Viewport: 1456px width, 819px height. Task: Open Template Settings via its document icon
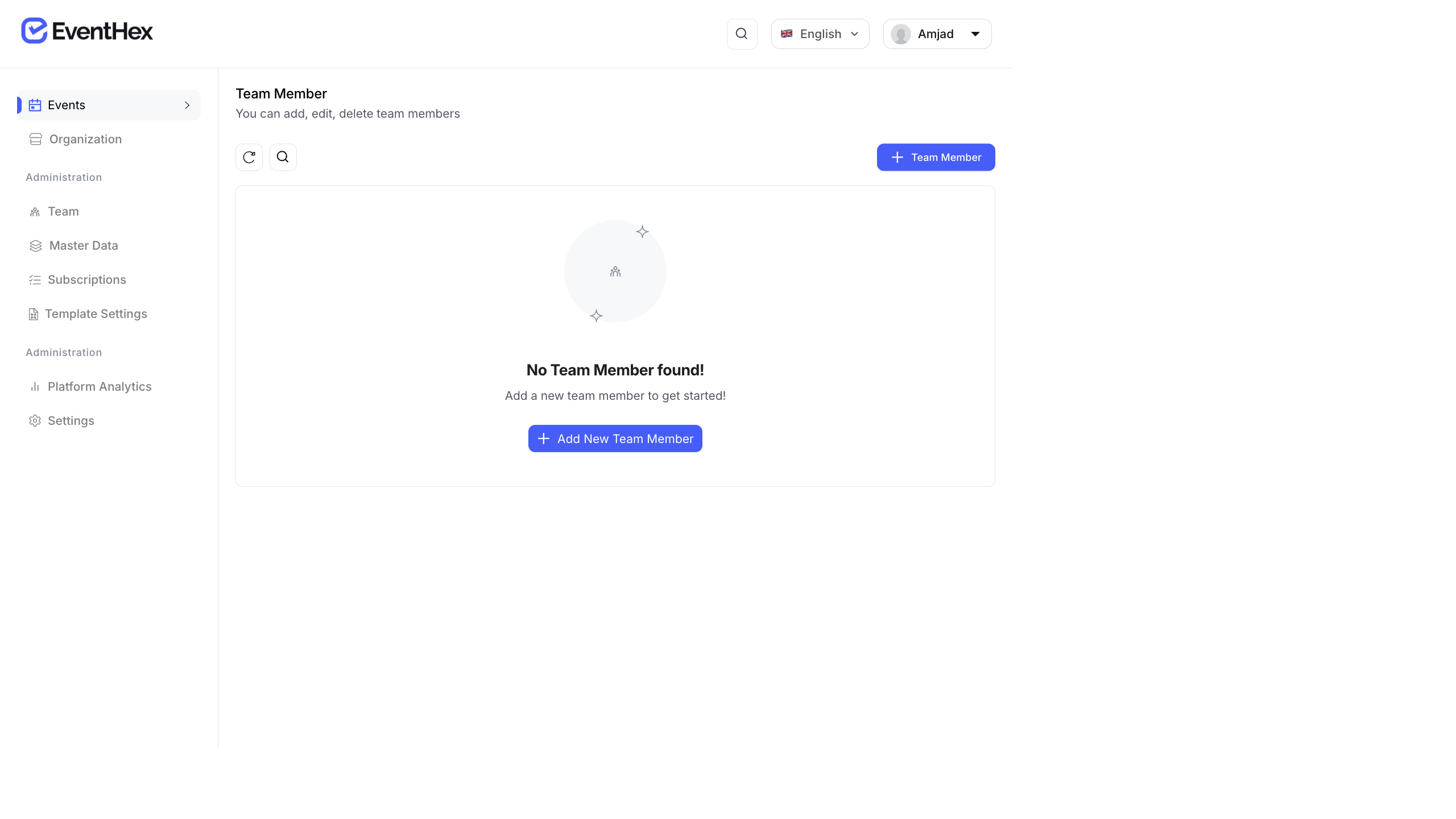coord(33,313)
